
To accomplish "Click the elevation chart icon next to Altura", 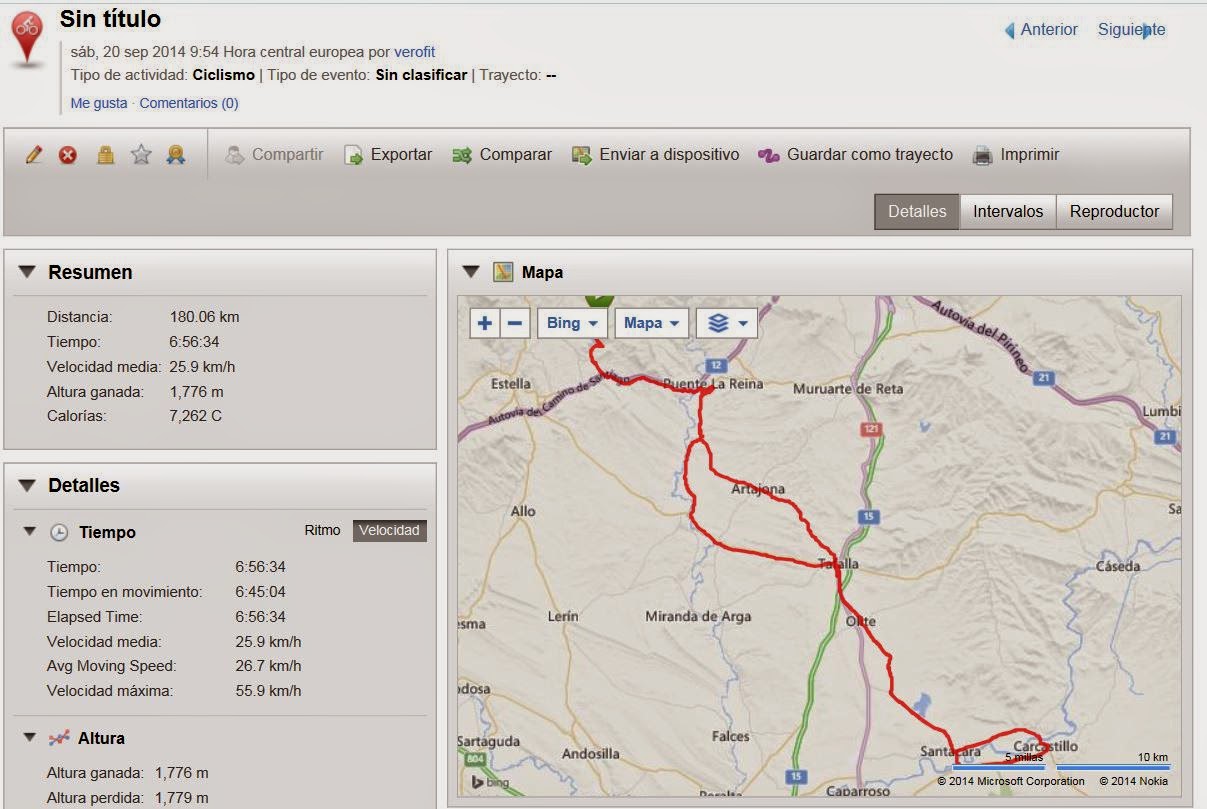I will (x=59, y=738).
